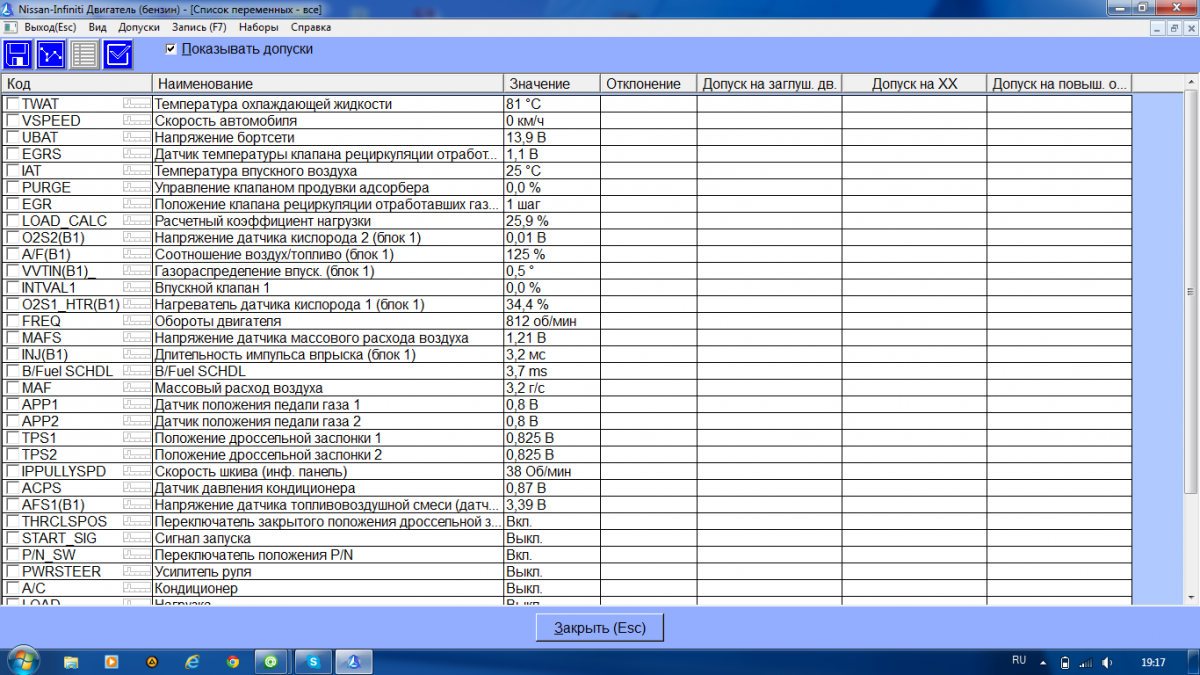Open the Выход(Esc) menu
This screenshot has height=675, width=1200.
[51, 28]
